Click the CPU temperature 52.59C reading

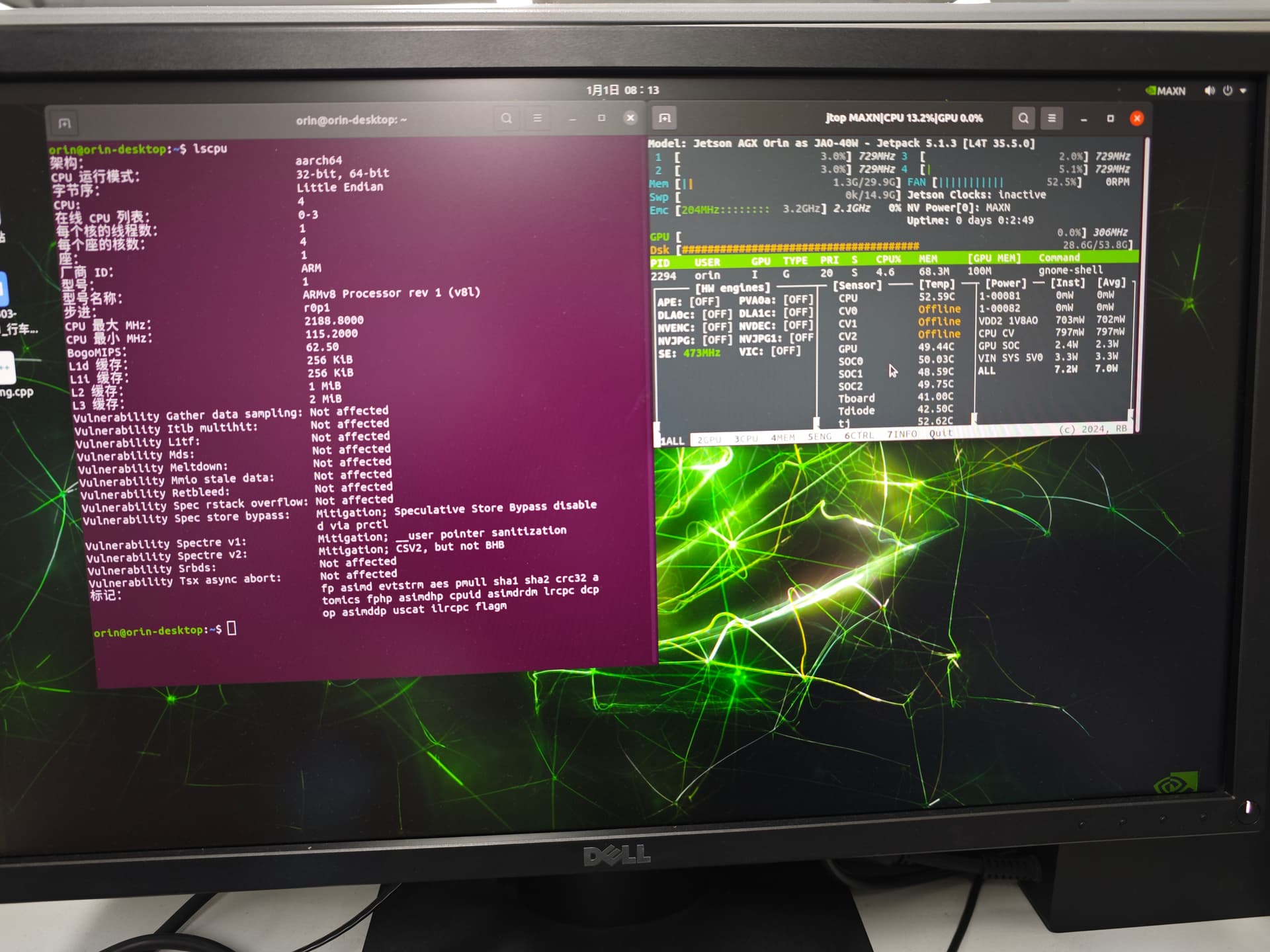936,297
